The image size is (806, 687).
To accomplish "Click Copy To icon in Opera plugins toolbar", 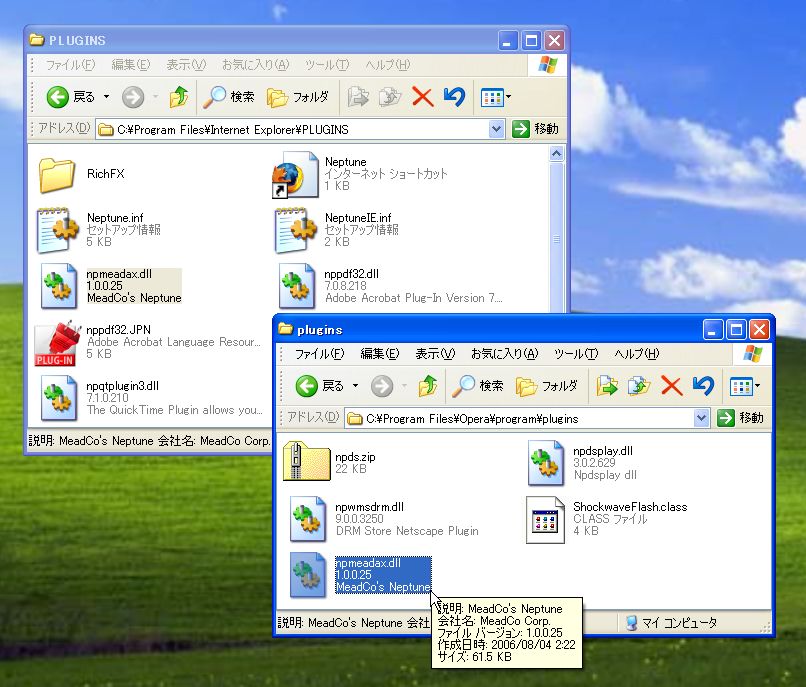I will [x=639, y=386].
